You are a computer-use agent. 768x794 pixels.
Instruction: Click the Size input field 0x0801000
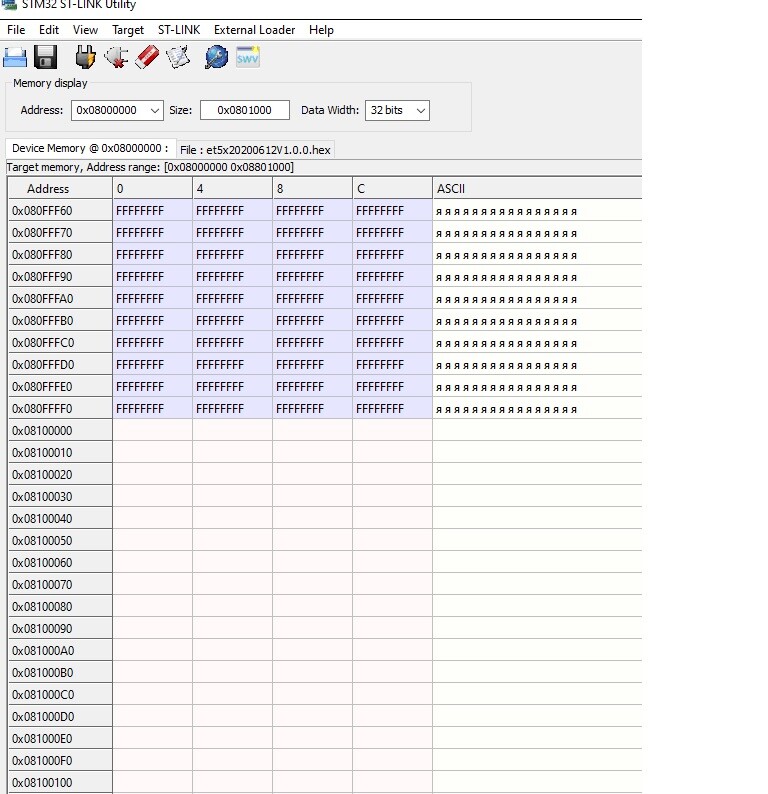245,110
